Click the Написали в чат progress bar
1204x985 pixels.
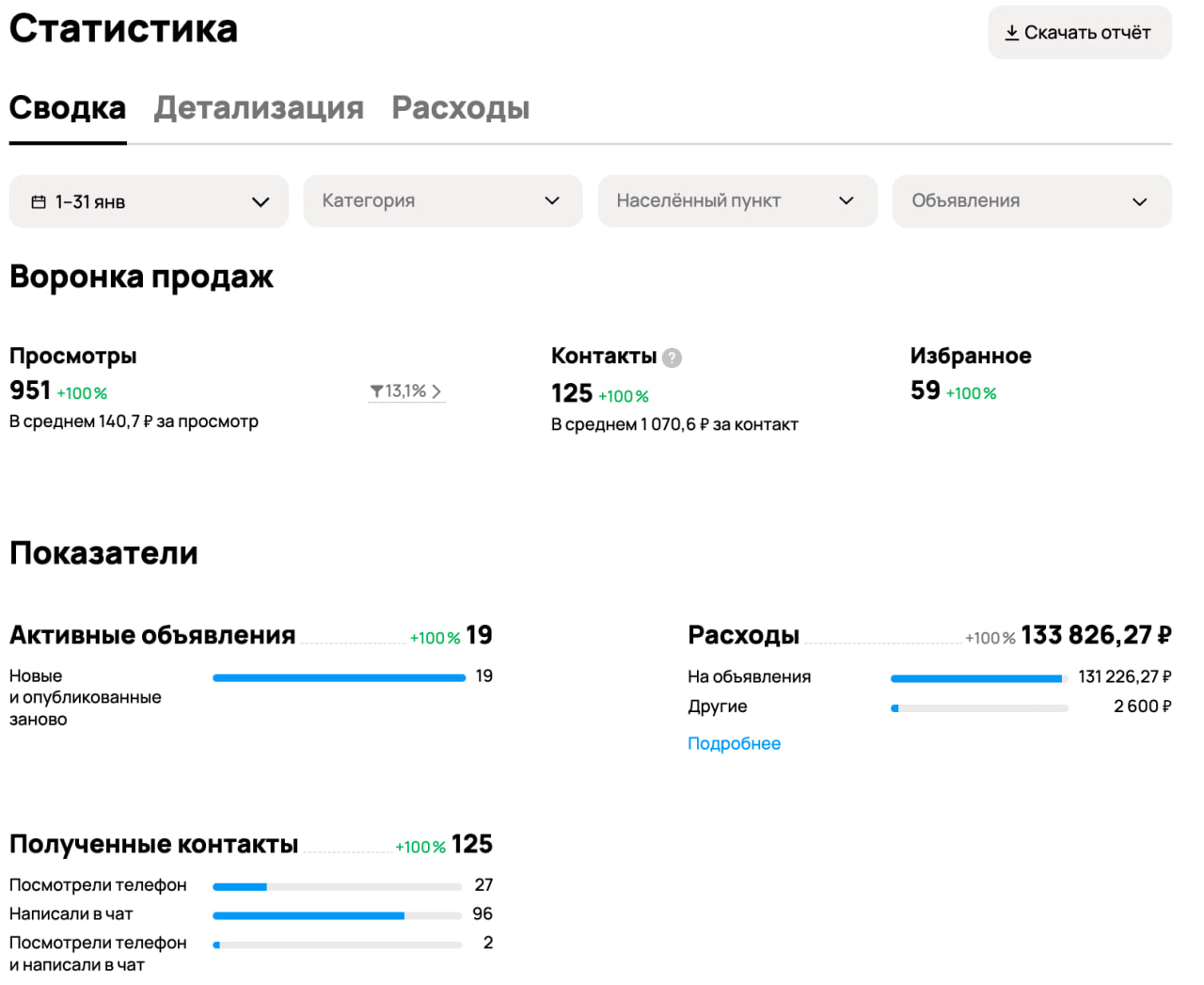(337, 915)
